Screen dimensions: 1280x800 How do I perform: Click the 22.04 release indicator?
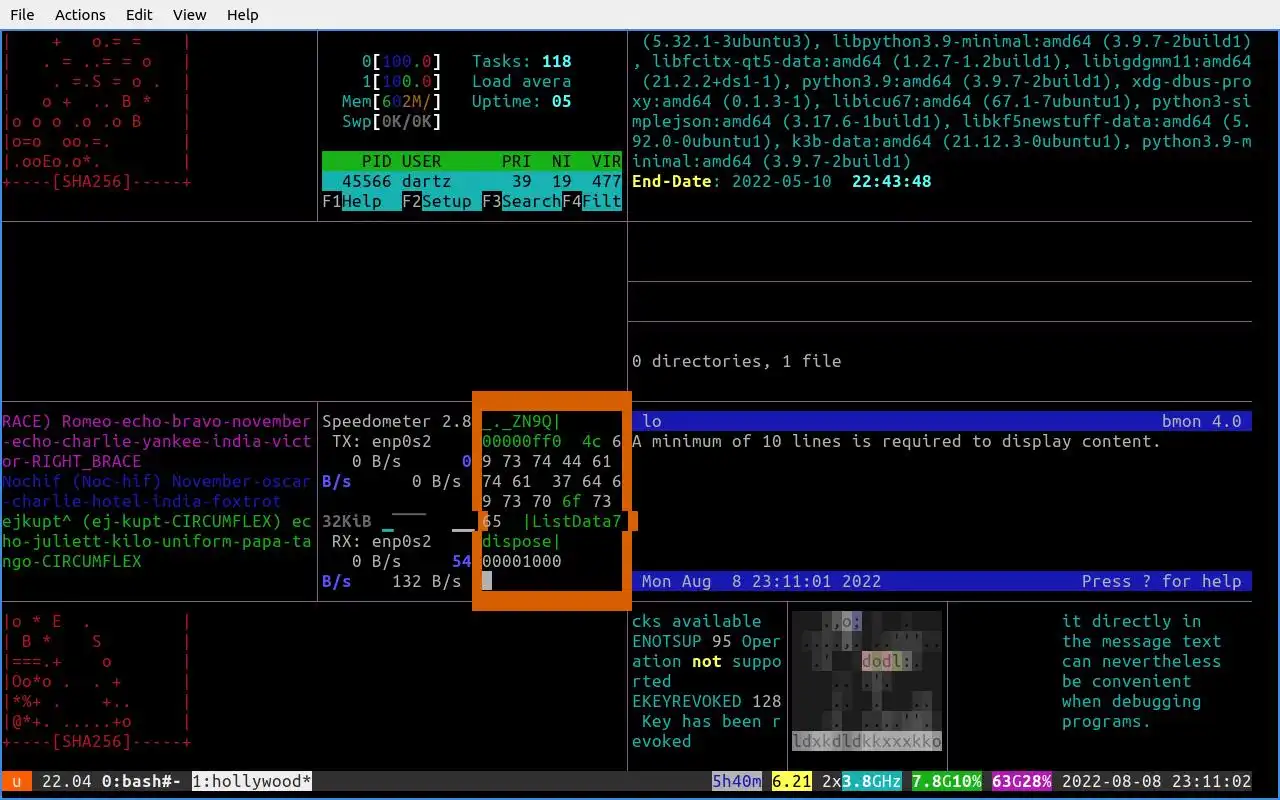click(x=67, y=781)
